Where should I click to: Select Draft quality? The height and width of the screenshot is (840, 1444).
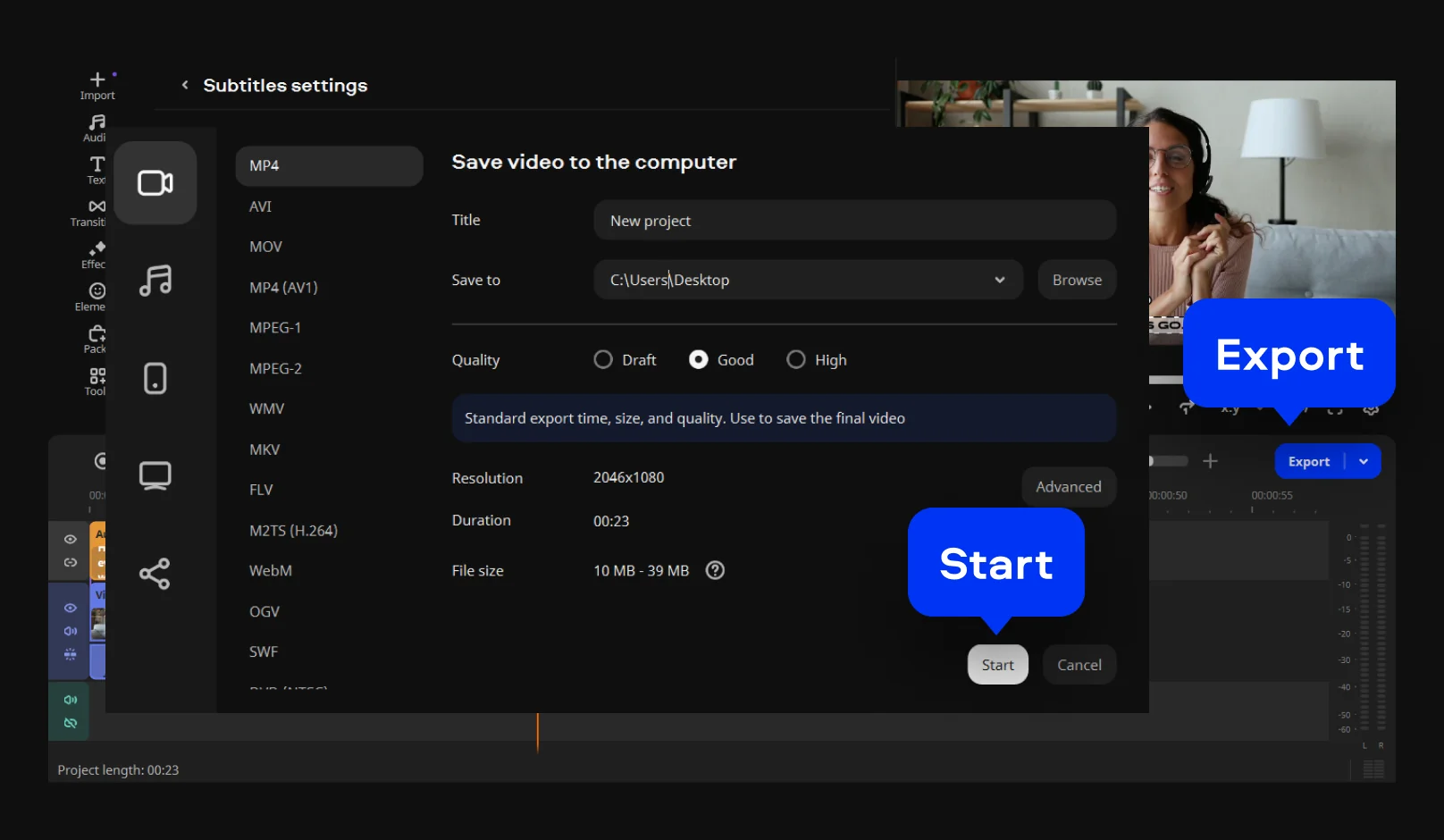coord(625,359)
